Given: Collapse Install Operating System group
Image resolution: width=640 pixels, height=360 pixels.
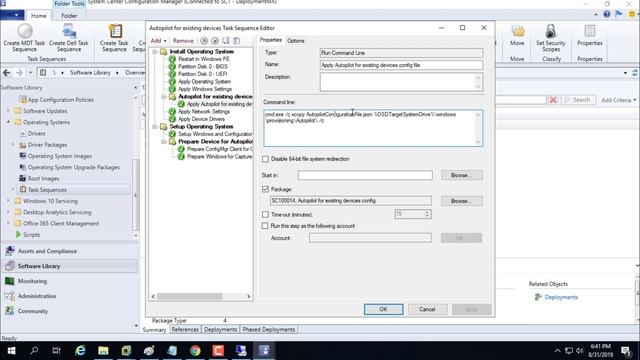Looking at the screenshot, I should (155, 52).
